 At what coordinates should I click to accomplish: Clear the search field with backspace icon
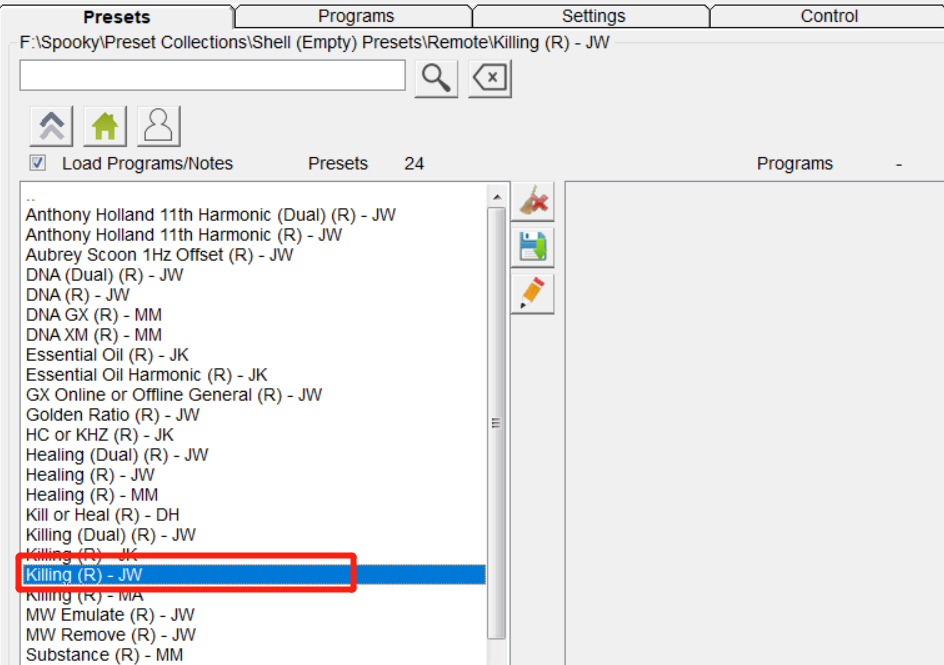[490, 78]
